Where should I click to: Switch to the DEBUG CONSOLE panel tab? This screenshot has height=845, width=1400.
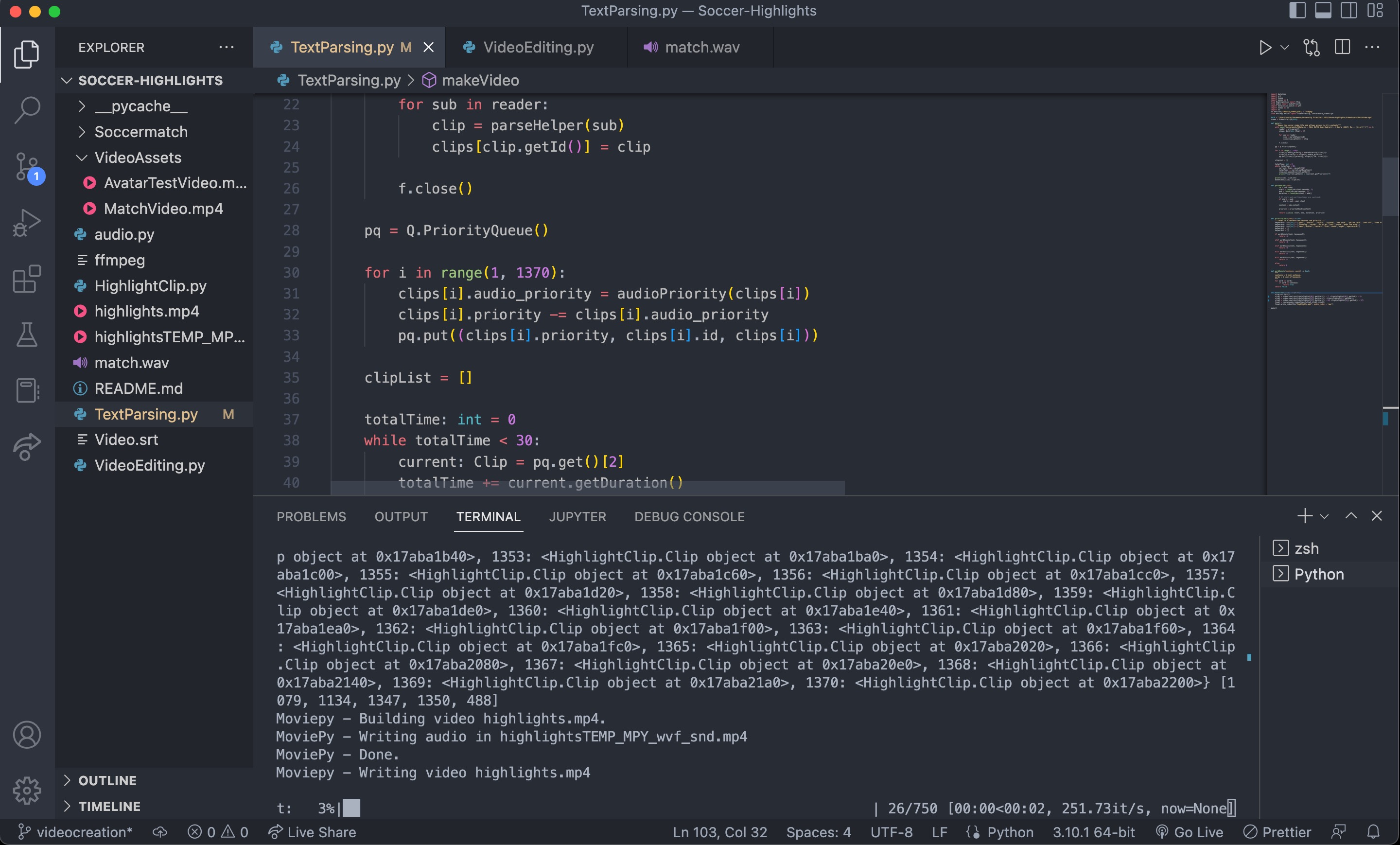(x=689, y=516)
